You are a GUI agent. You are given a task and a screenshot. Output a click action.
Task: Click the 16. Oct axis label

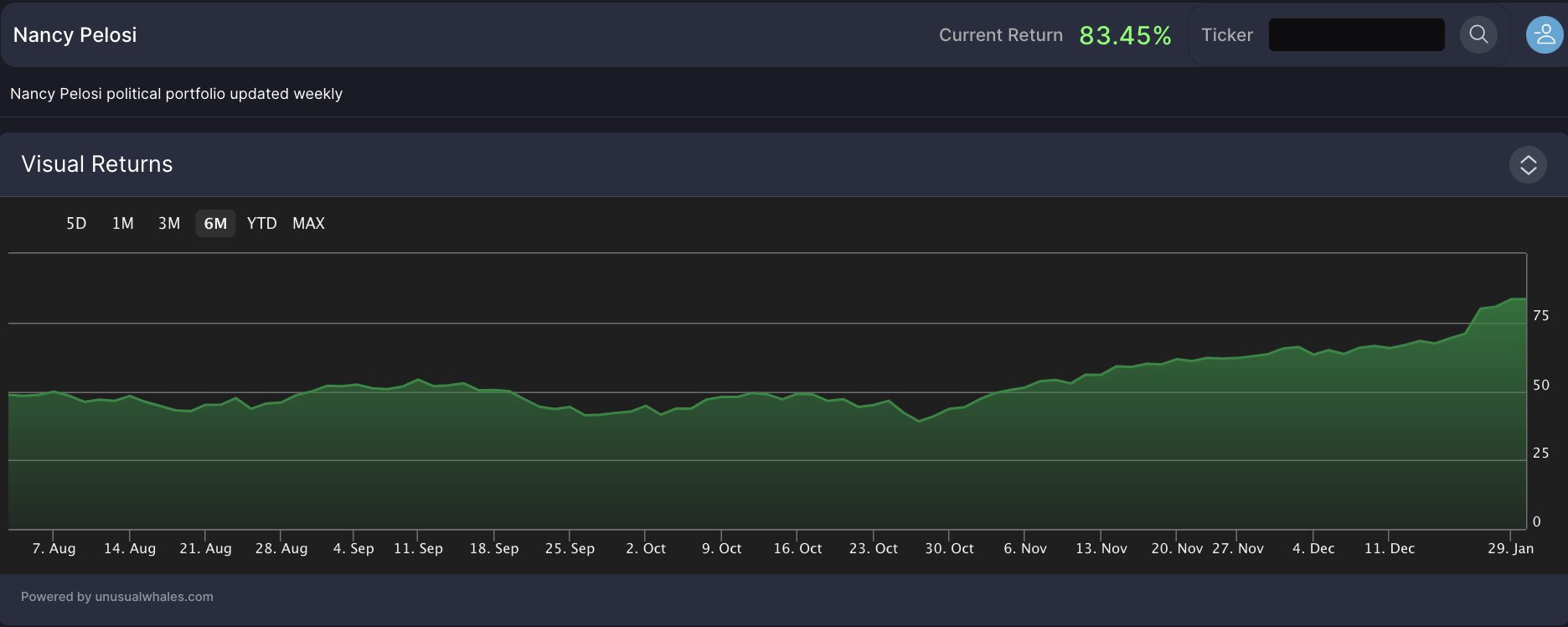click(x=797, y=548)
